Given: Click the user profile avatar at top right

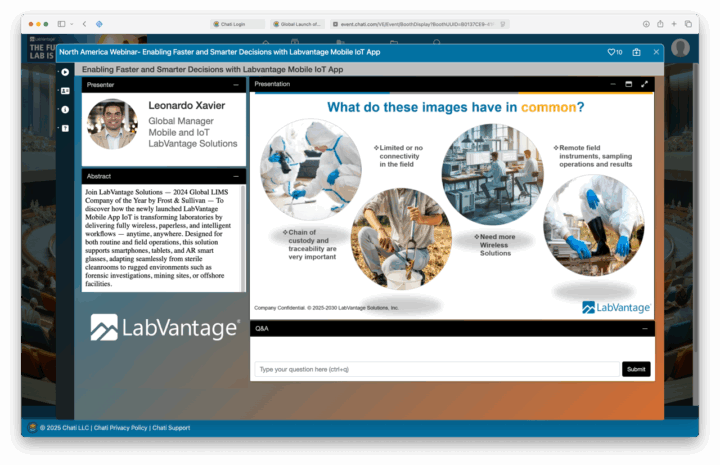Looking at the screenshot, I should pyautogui.click(x=681, y=48).
